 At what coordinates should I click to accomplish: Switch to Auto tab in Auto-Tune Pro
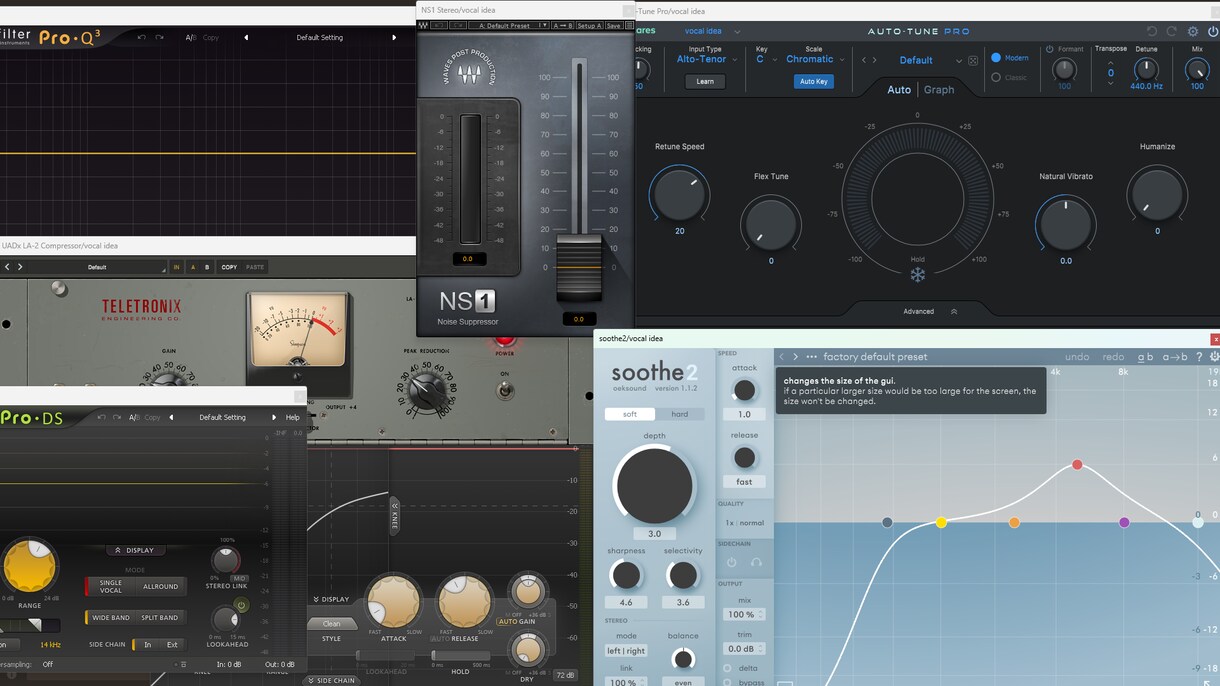899,90
